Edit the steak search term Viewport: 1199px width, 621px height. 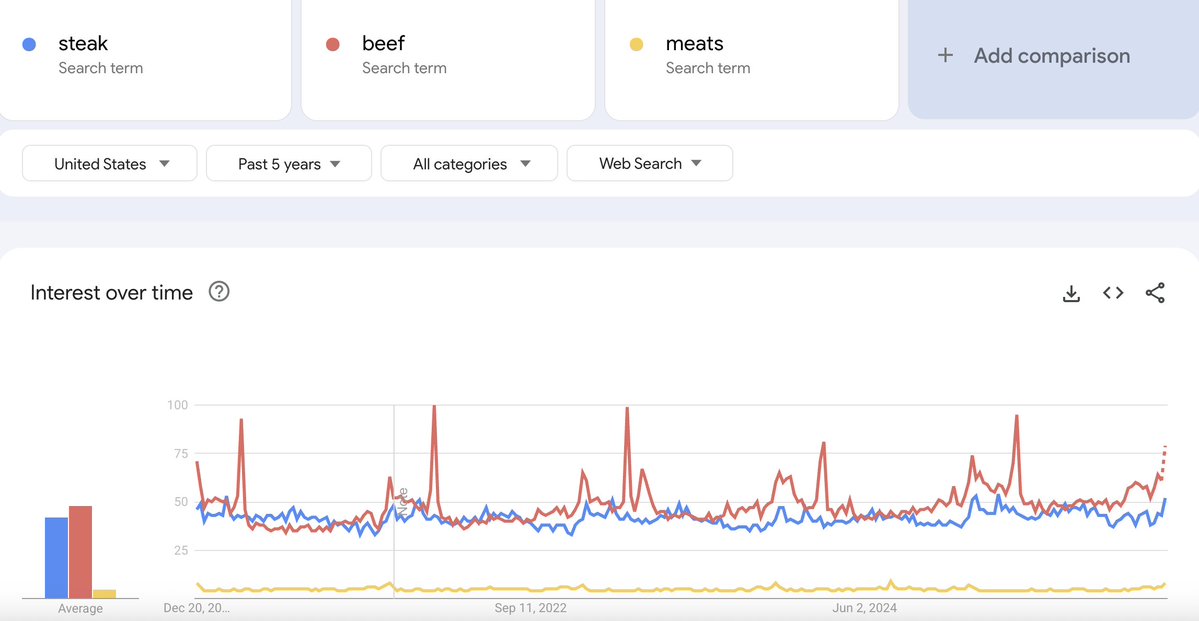click(x=84, y=44)
